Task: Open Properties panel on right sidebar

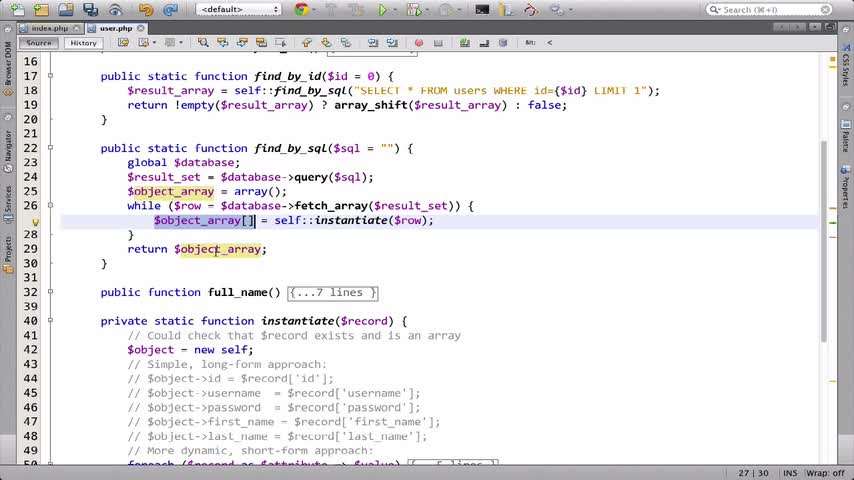Action: pos(845,188)
